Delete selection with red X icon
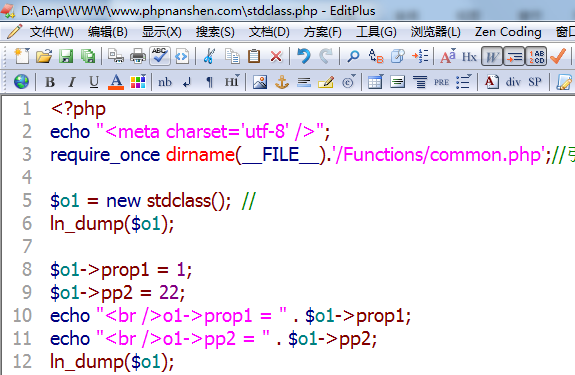The height and width of the screenshot is (375, 575). click(276, 56)
